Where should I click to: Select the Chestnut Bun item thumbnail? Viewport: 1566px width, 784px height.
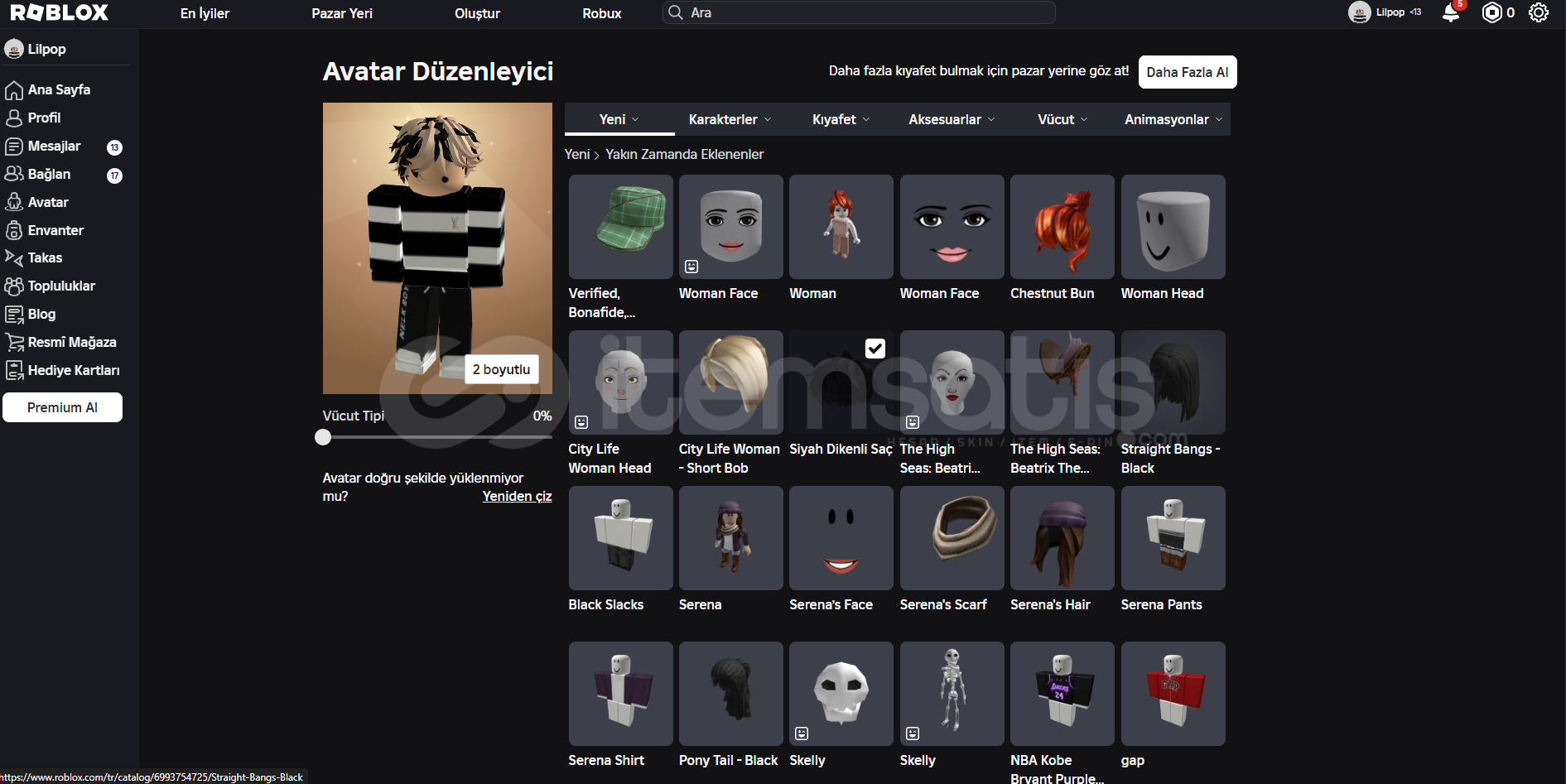[x=1062, y=227]
